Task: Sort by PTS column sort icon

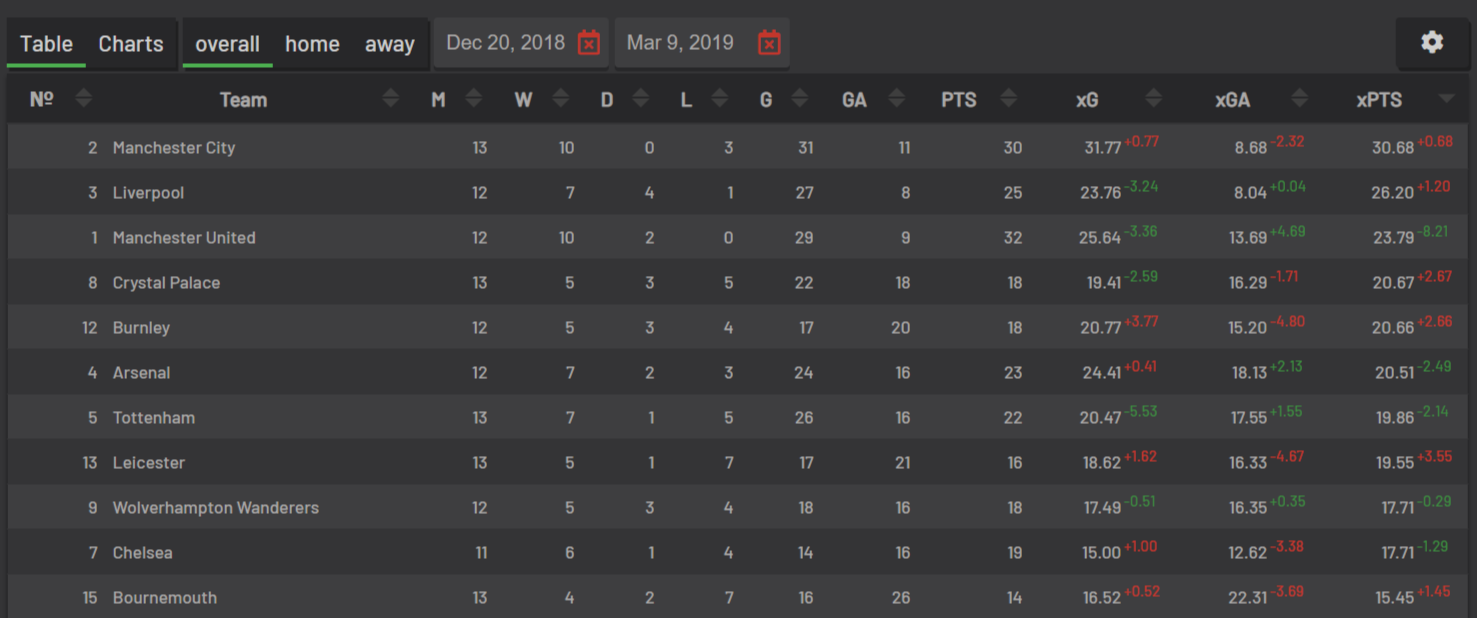Action: point(1008,99)
